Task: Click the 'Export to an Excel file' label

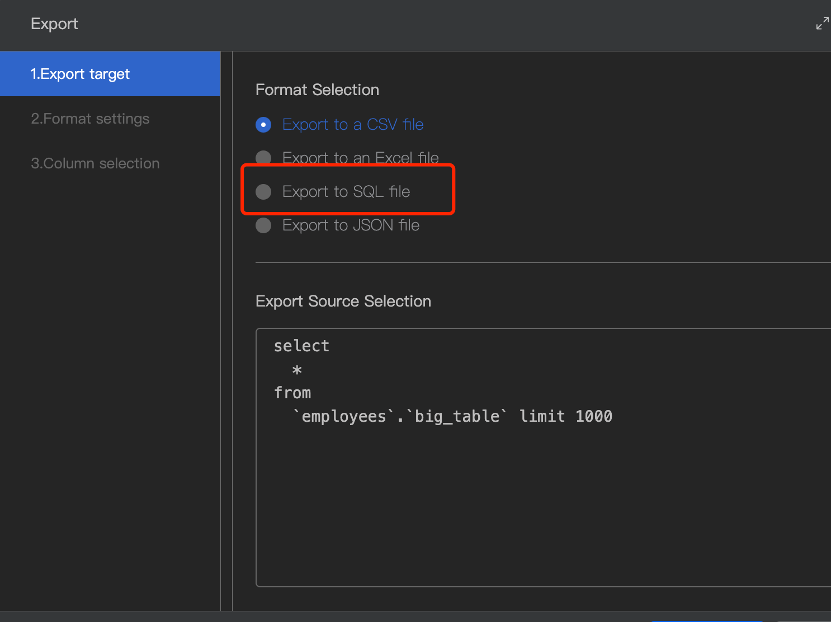Action: coord(360,158)
